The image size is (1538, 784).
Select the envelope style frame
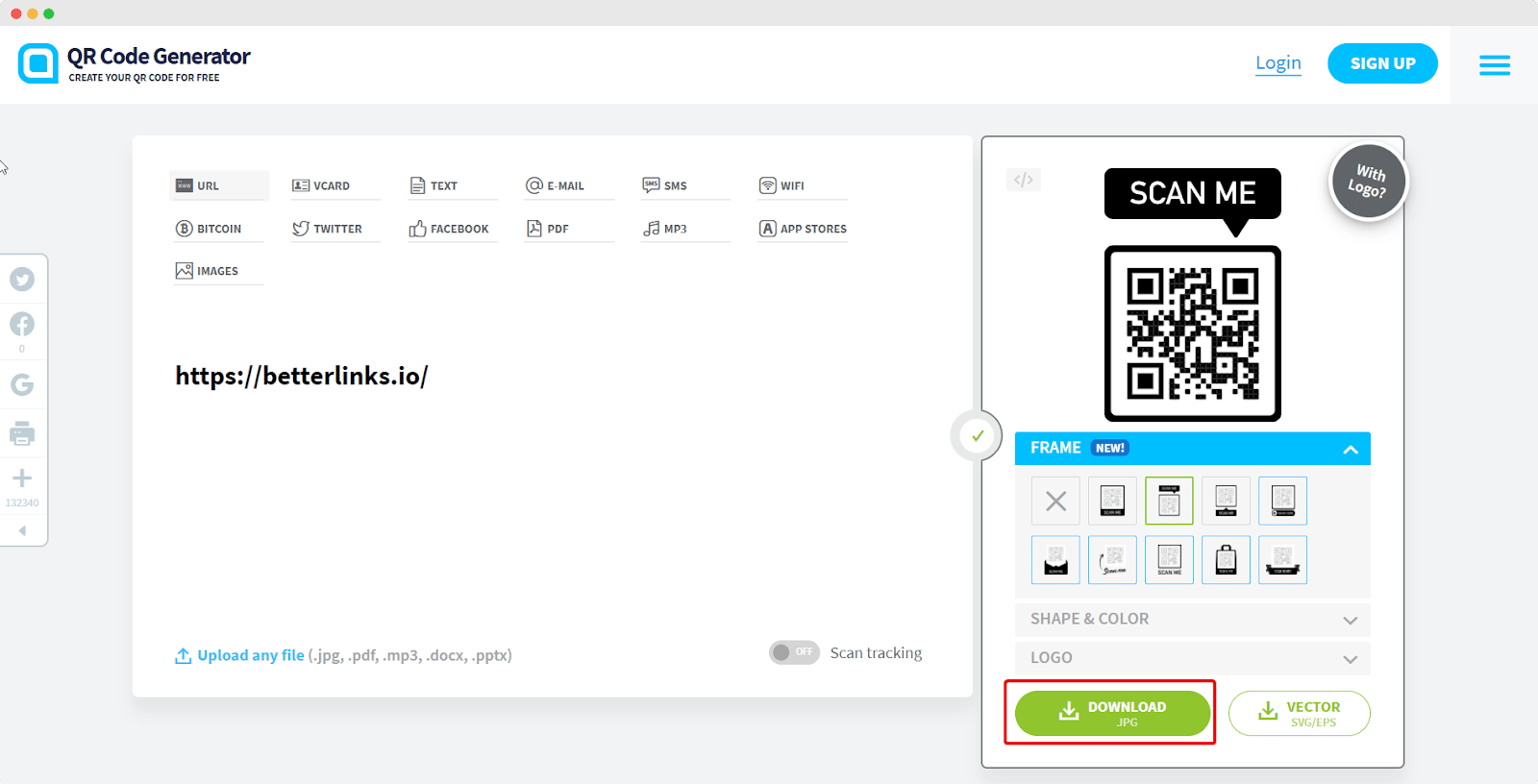pyautogui.click(x=1055, y=560)
